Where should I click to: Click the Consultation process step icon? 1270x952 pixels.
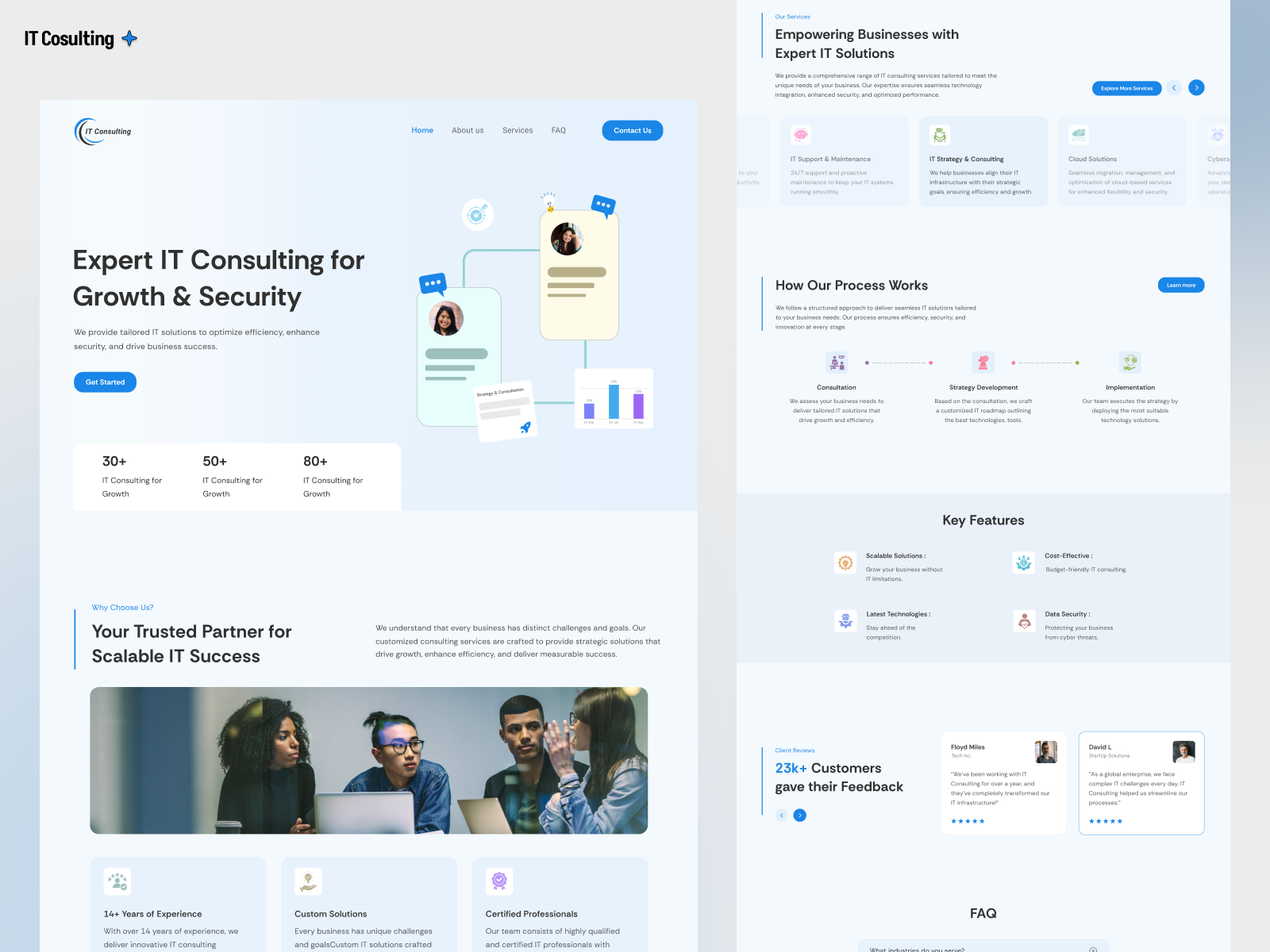(x=837, y=363)
